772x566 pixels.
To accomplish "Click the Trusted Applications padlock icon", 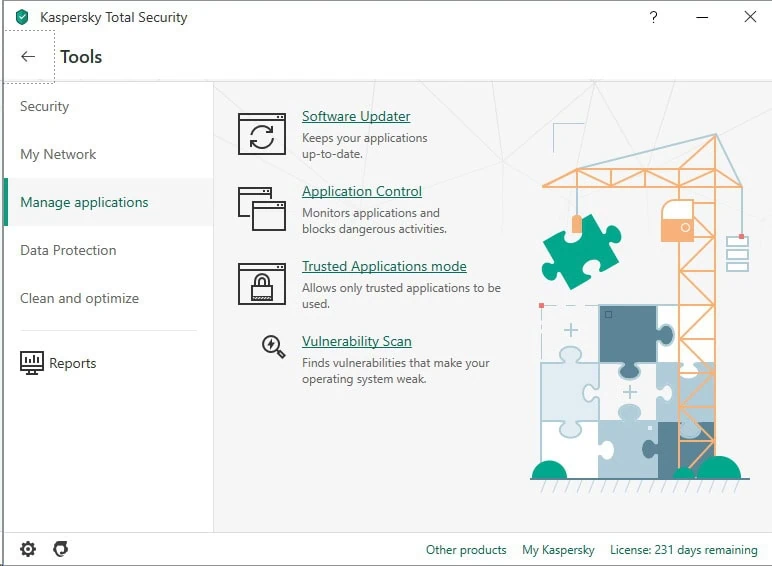I will coord(262,283).
